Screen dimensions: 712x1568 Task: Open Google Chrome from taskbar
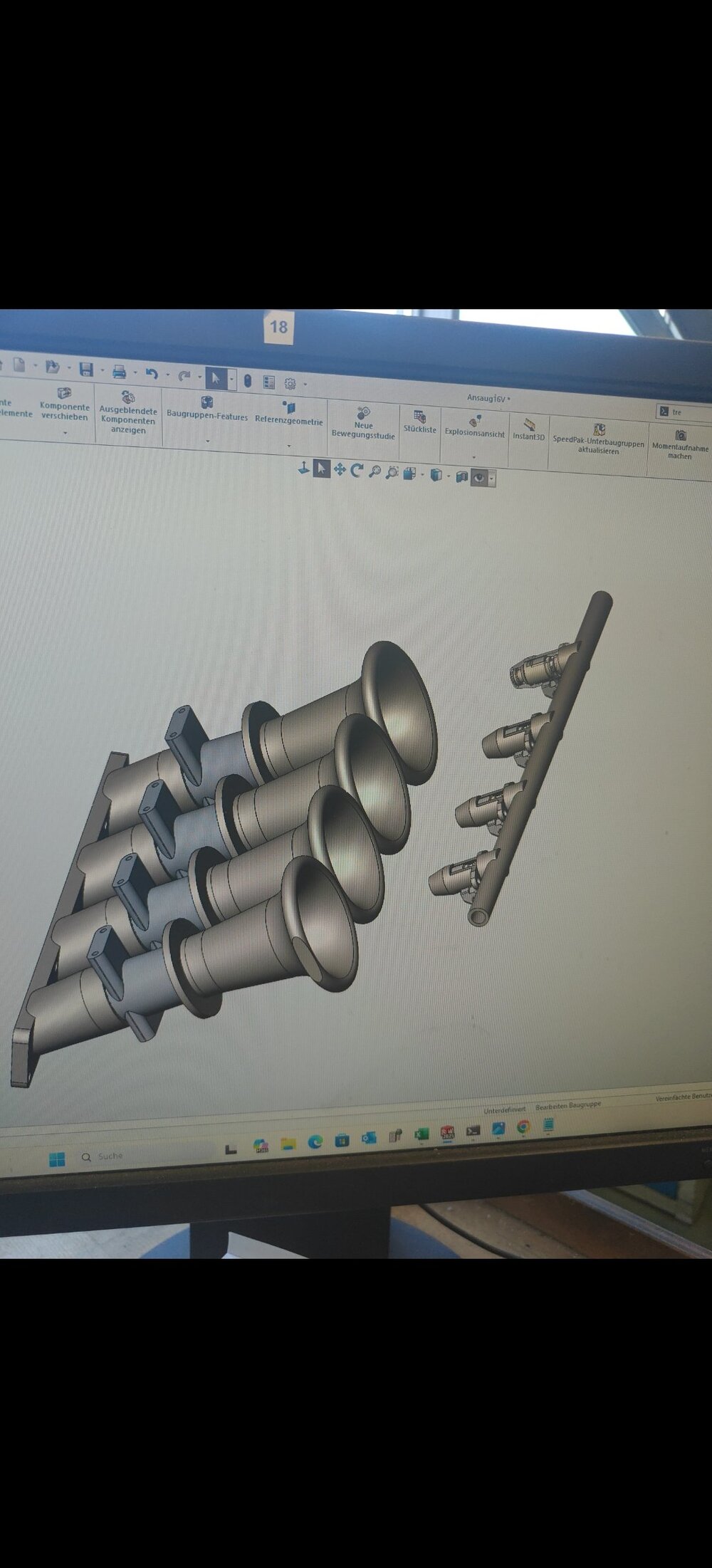[x=523, y=1127]
